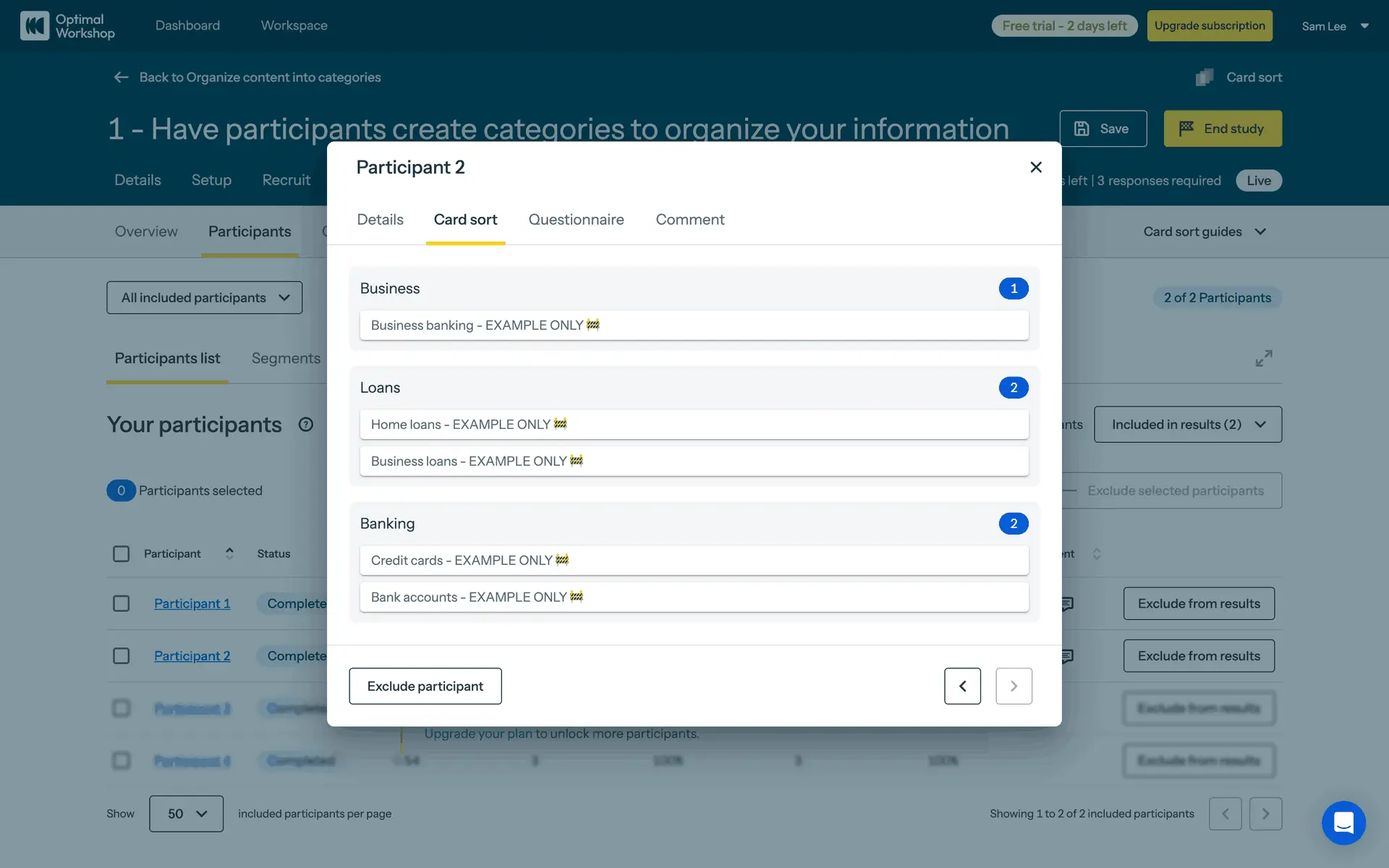This screenshot has height=868, width=1389.
Task: Click the Save button with disk icon
Action: pos(1103,129)
